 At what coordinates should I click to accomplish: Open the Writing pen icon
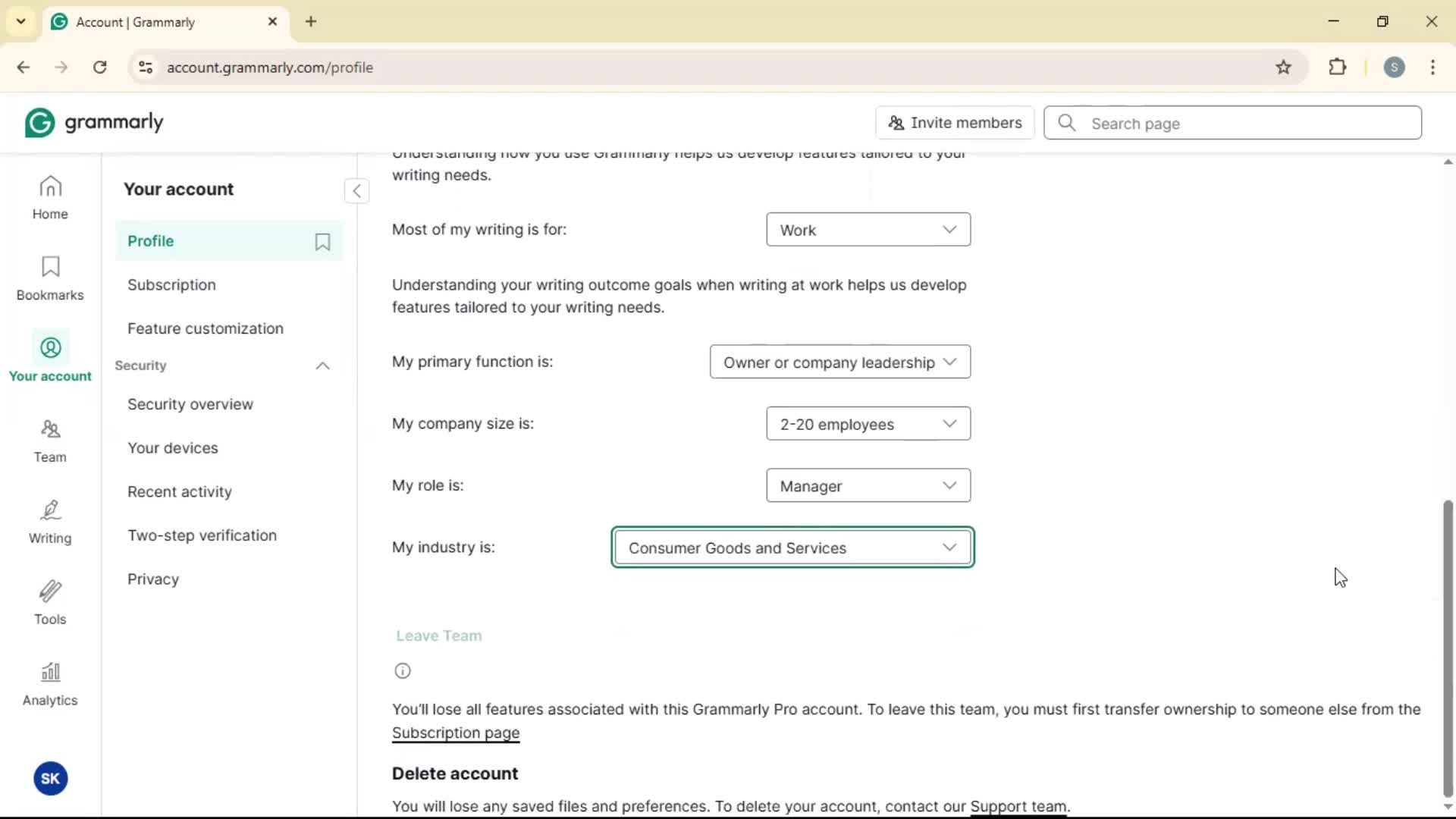pos(50,522)
